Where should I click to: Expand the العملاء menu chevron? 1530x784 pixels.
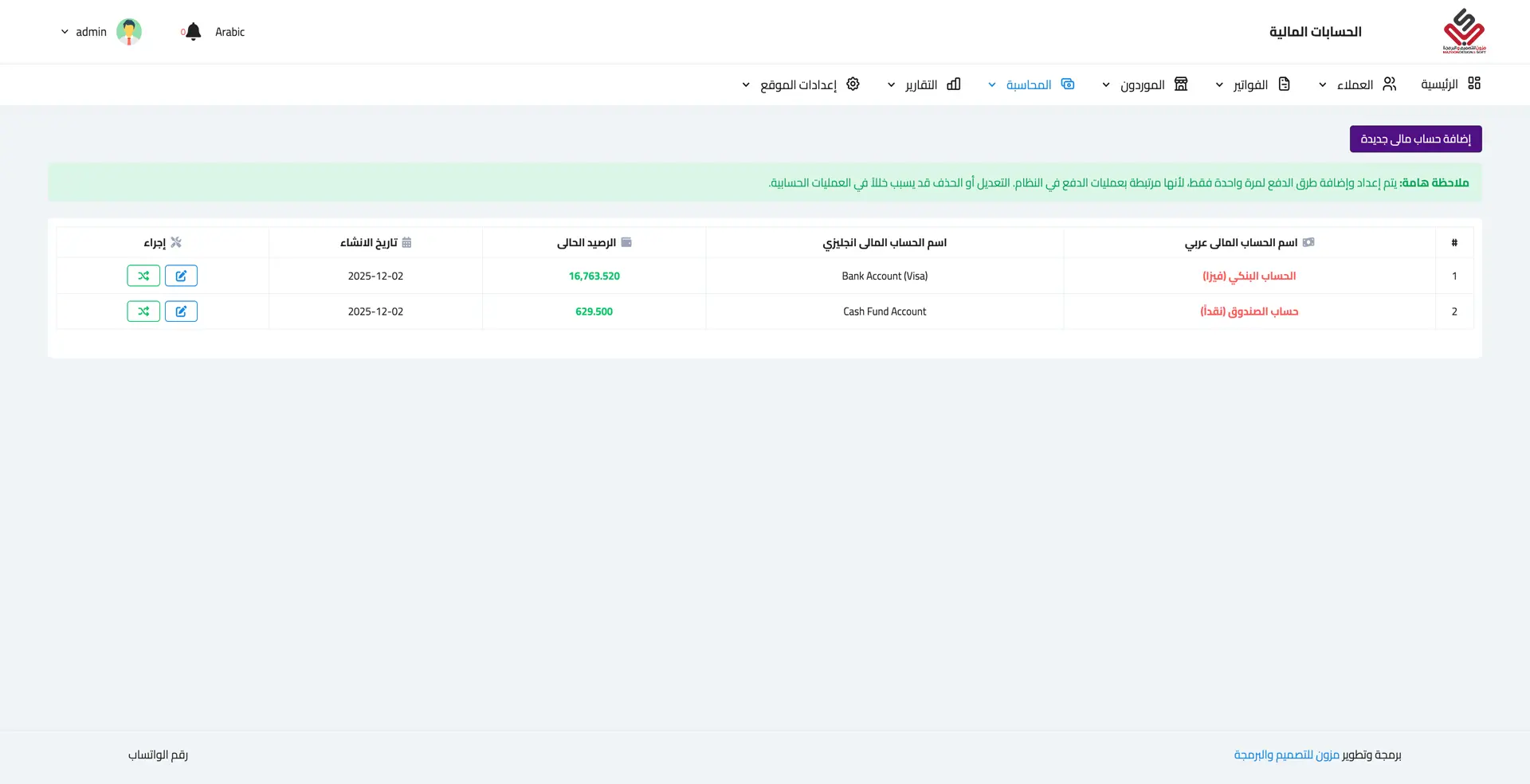click(x=1323, y=85)
